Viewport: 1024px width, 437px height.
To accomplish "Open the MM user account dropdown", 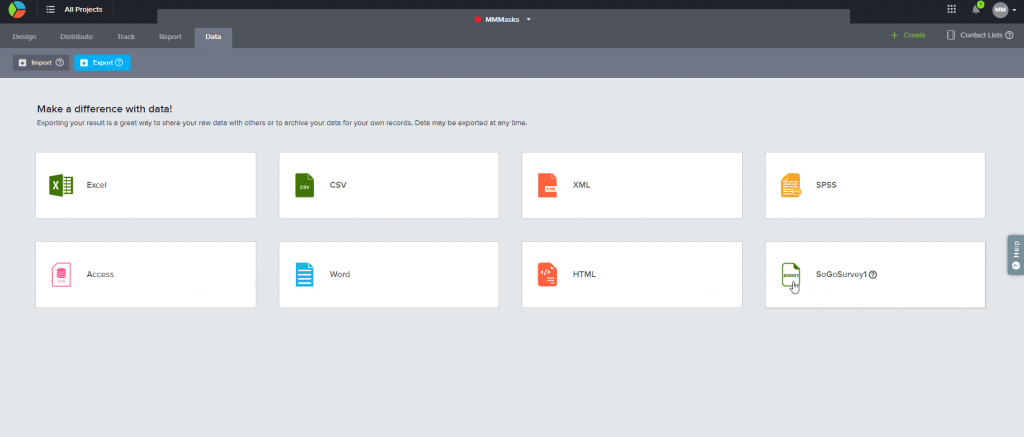I will tap(1005, 10).
